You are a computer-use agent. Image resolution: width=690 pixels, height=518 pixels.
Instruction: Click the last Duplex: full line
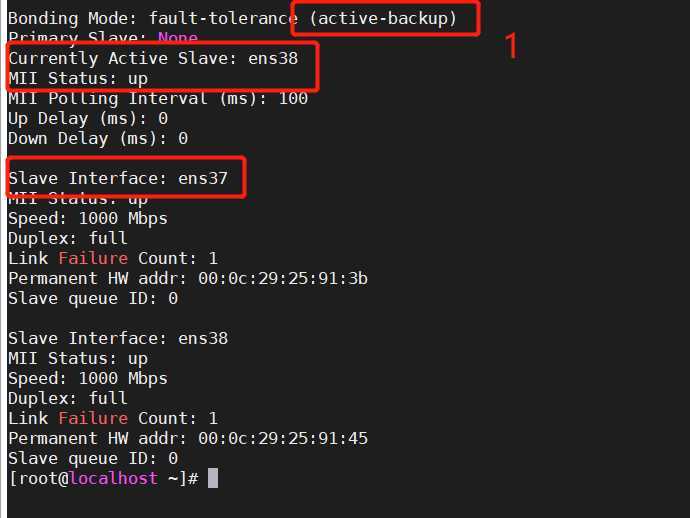tap(68, 398)
